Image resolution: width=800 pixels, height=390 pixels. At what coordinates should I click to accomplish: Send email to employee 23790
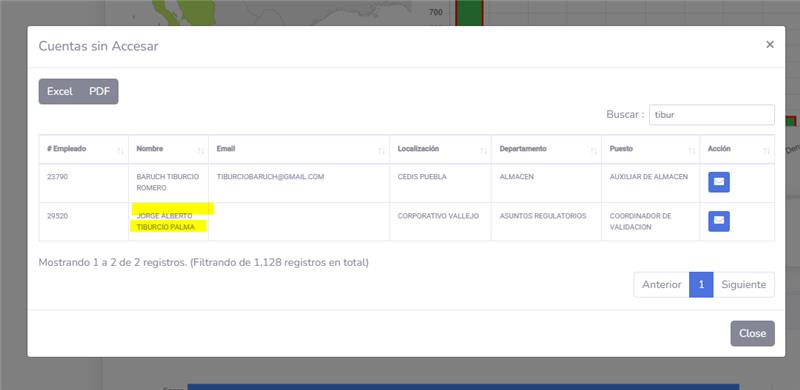[x=718, y=182]
